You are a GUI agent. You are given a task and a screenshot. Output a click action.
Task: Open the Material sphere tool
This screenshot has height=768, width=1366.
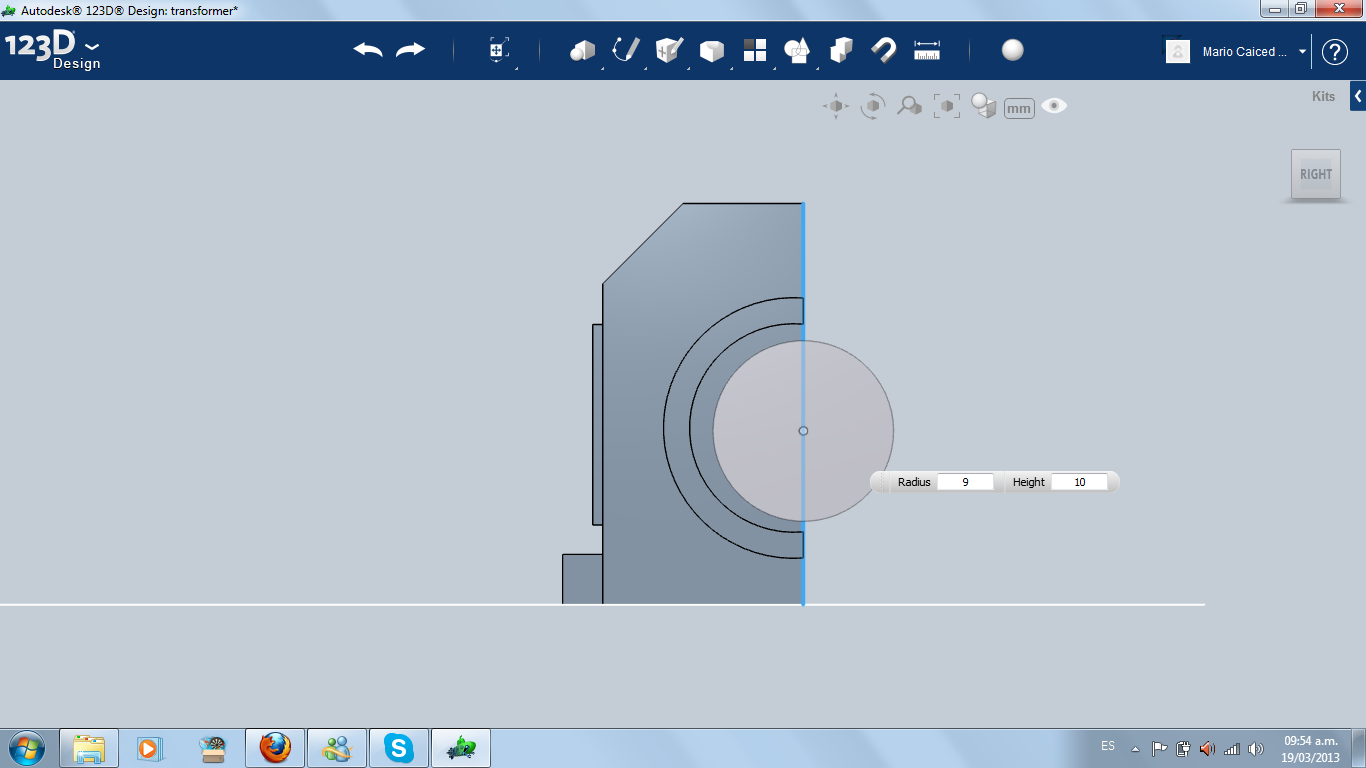click(x=1013, y=50)
